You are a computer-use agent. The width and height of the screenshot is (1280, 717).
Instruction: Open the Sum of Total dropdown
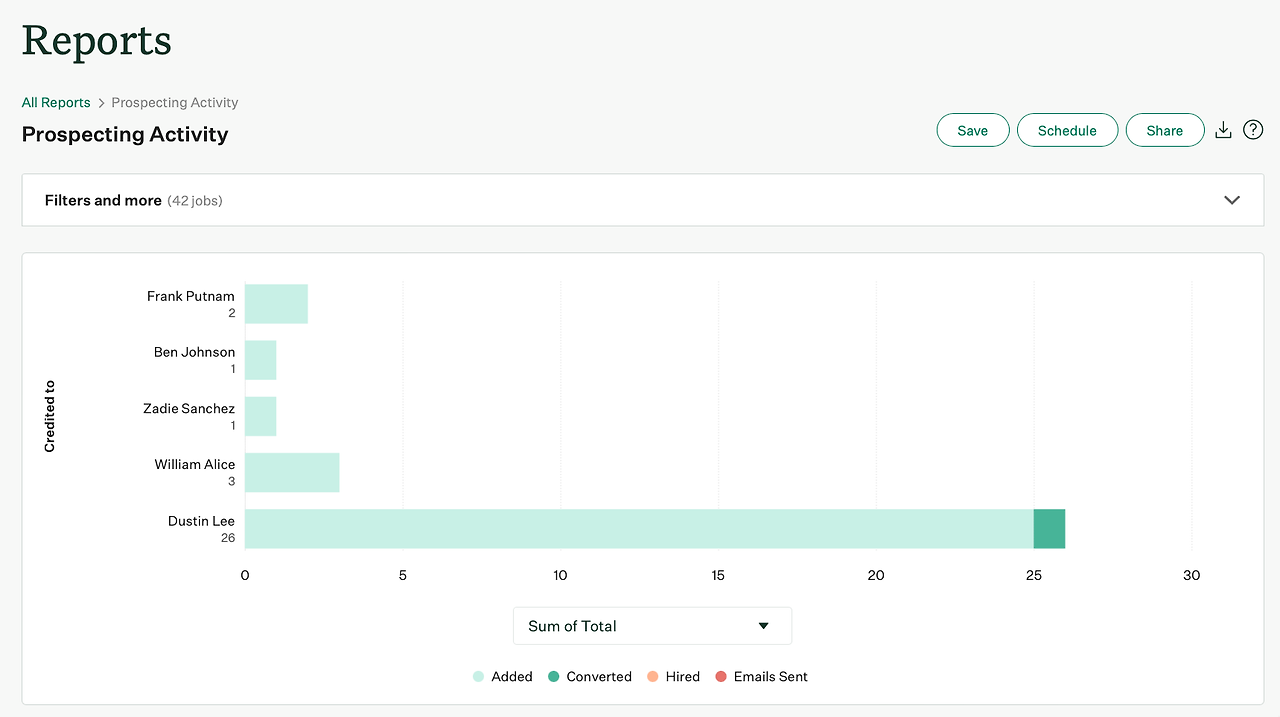click(651, 625)
